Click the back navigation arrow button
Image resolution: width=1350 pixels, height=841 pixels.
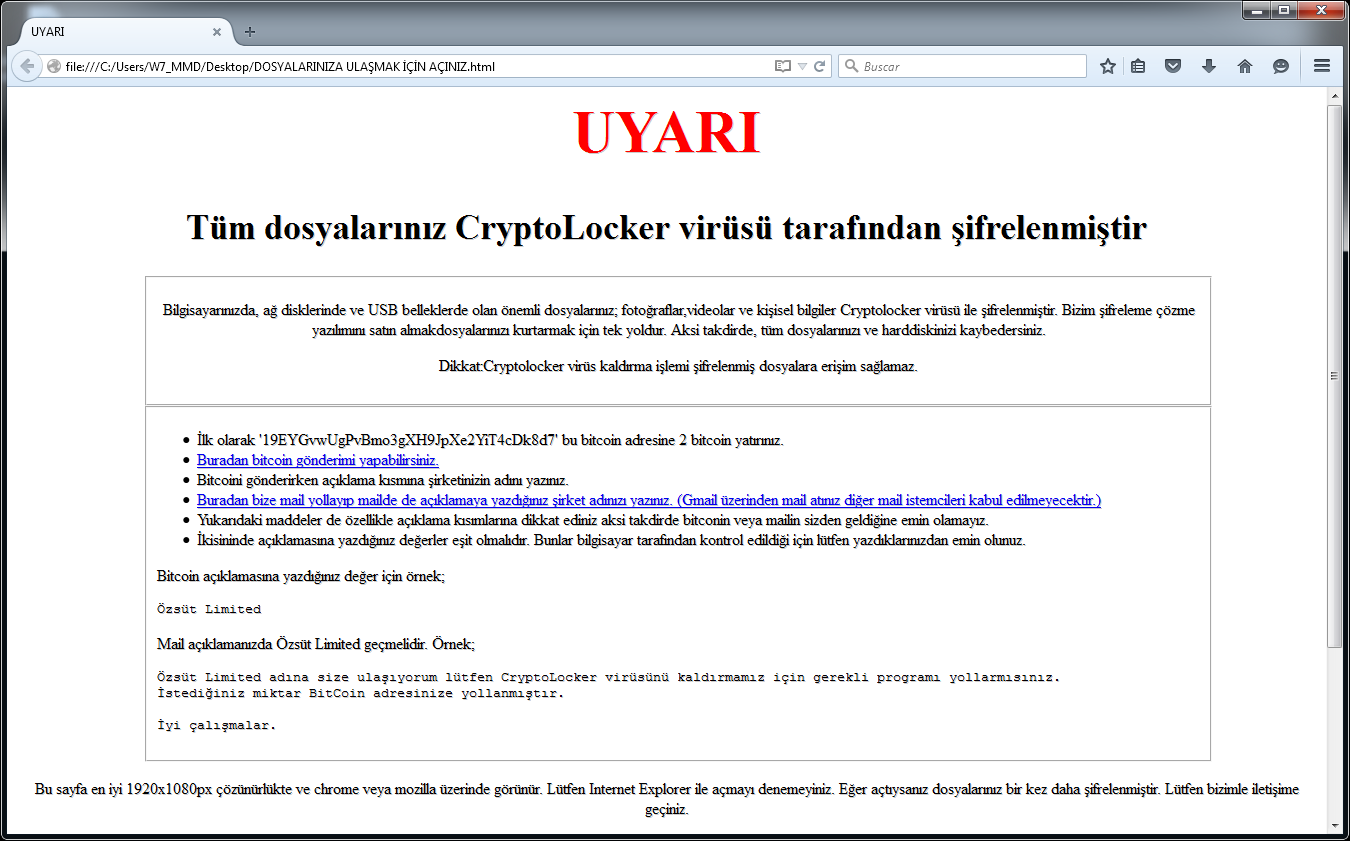27,66
